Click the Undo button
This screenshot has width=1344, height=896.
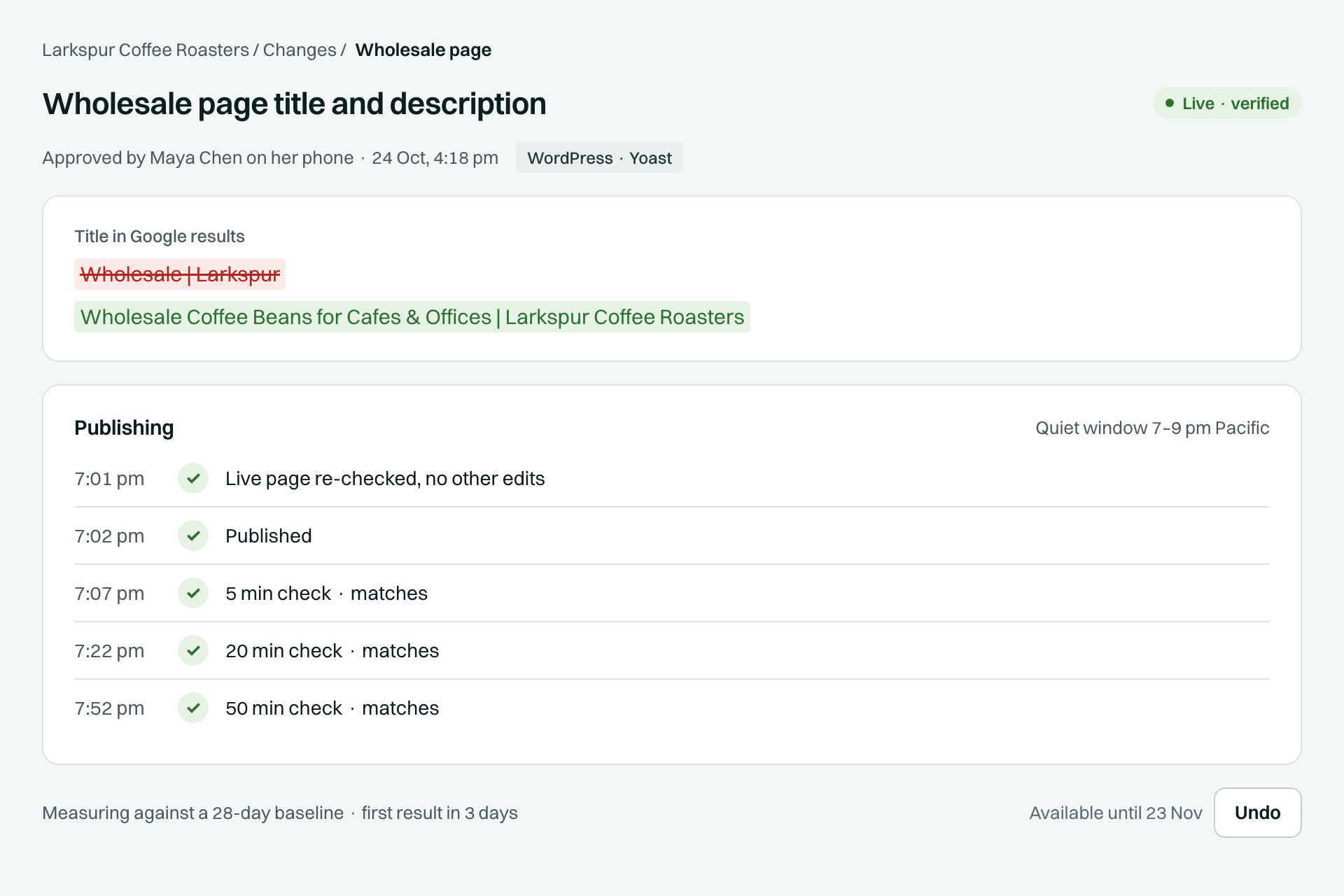[1257, 813]
